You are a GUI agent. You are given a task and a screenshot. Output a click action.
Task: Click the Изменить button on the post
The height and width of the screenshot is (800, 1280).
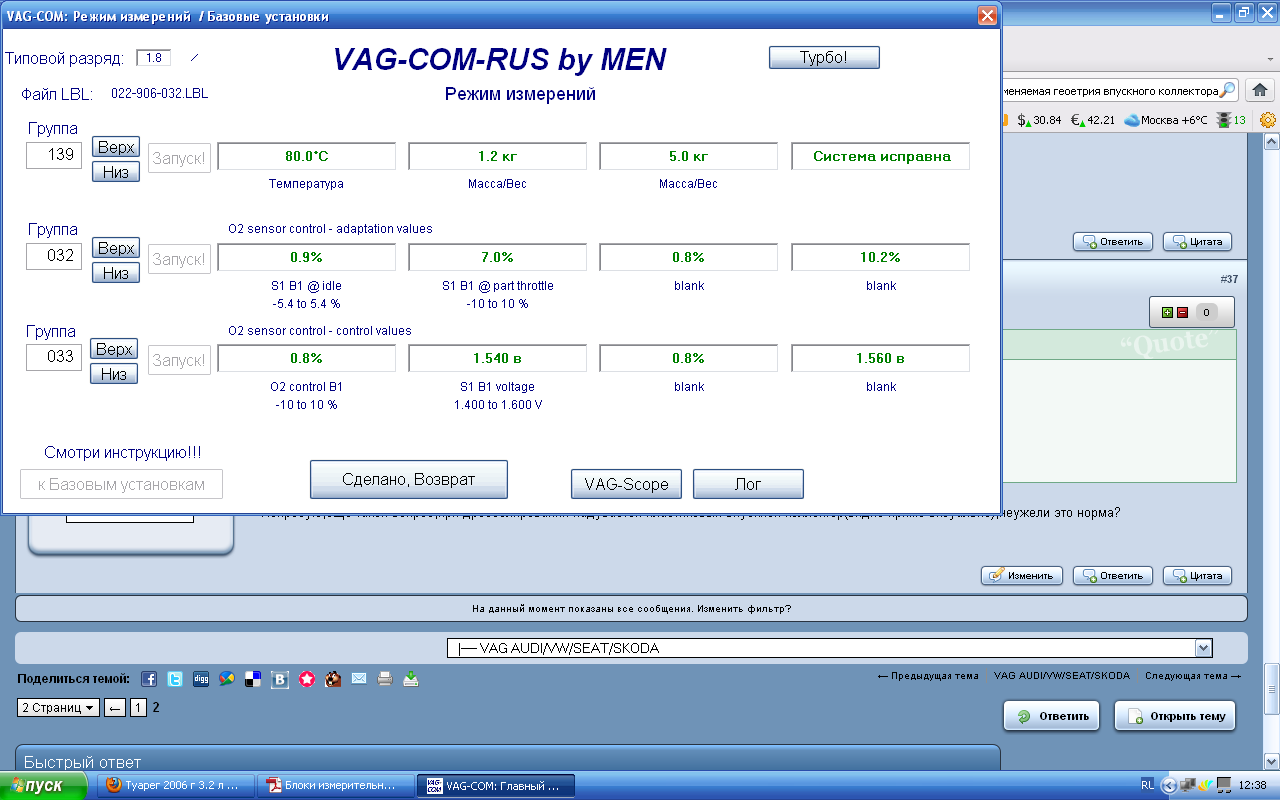click(1022, 575)
